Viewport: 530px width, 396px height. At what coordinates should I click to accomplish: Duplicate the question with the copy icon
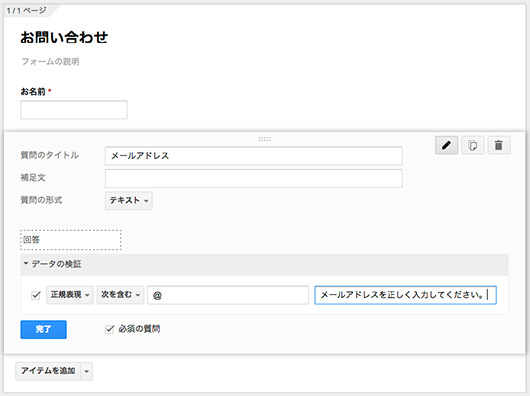(x=473, y=145)
